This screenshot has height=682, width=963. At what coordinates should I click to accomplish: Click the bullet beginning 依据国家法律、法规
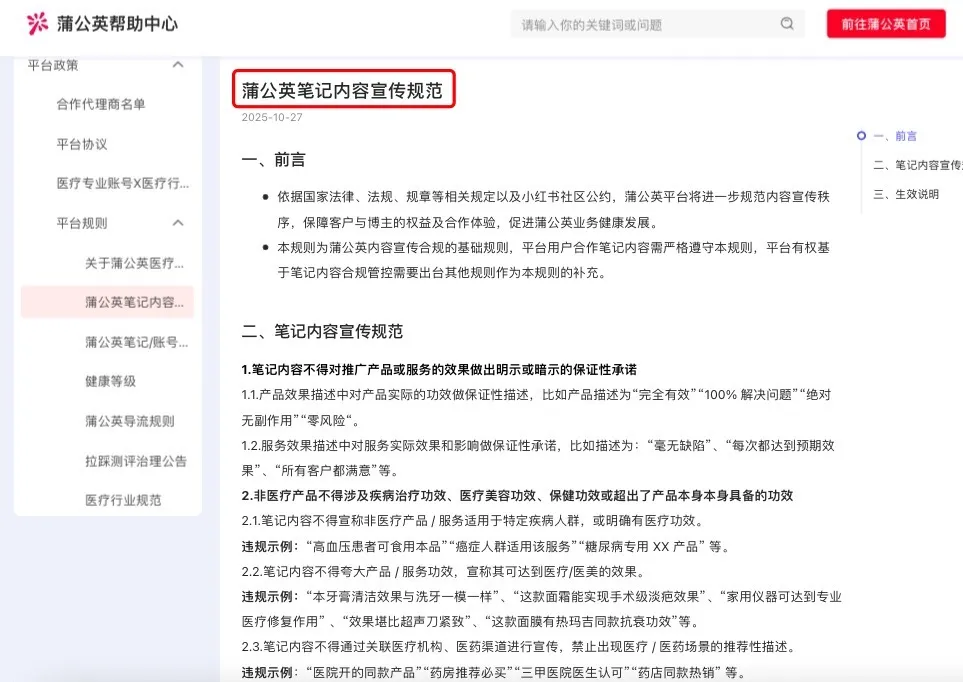click(x=553, y=210)
